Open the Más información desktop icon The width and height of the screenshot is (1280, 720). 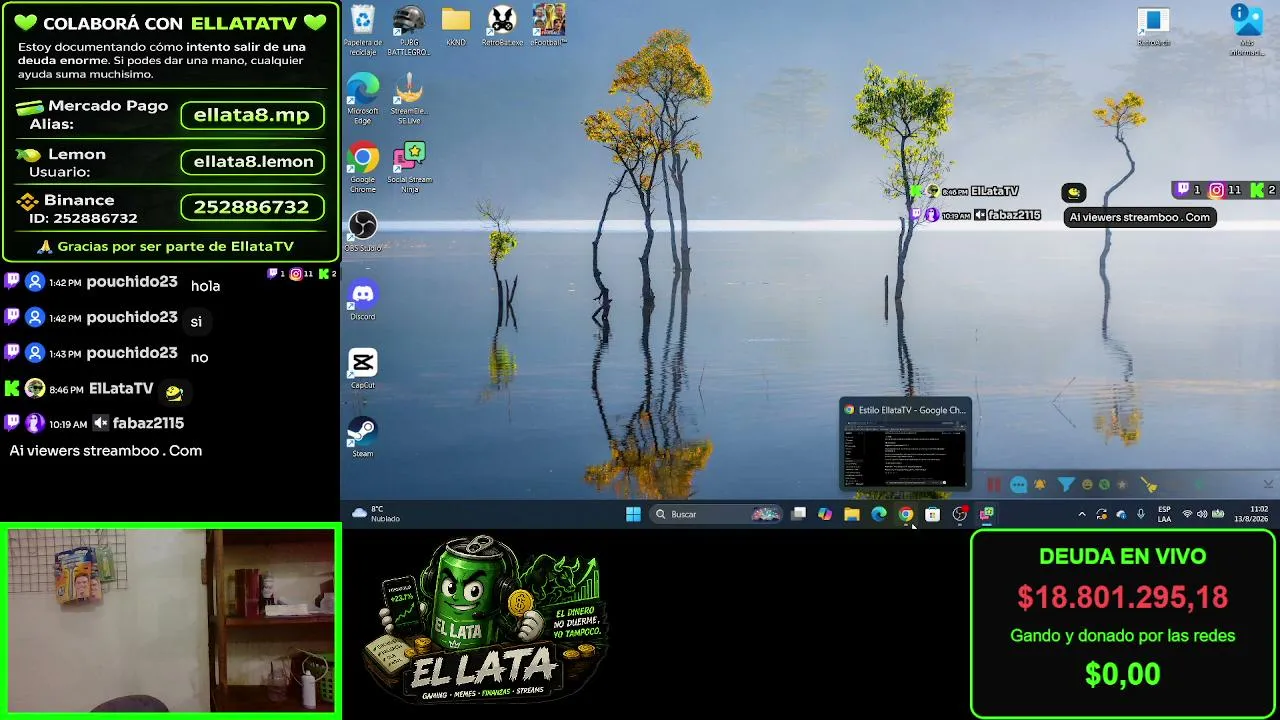1246,30
